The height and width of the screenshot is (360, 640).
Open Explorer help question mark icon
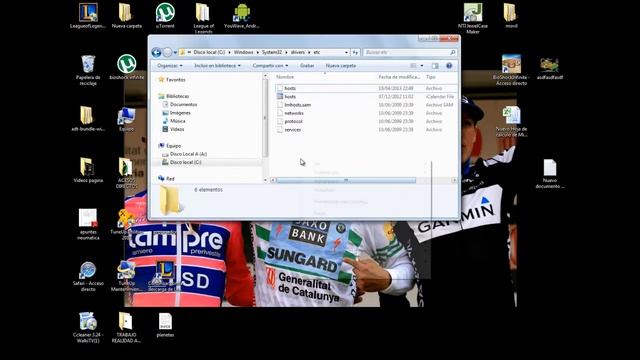coord(449,66)
